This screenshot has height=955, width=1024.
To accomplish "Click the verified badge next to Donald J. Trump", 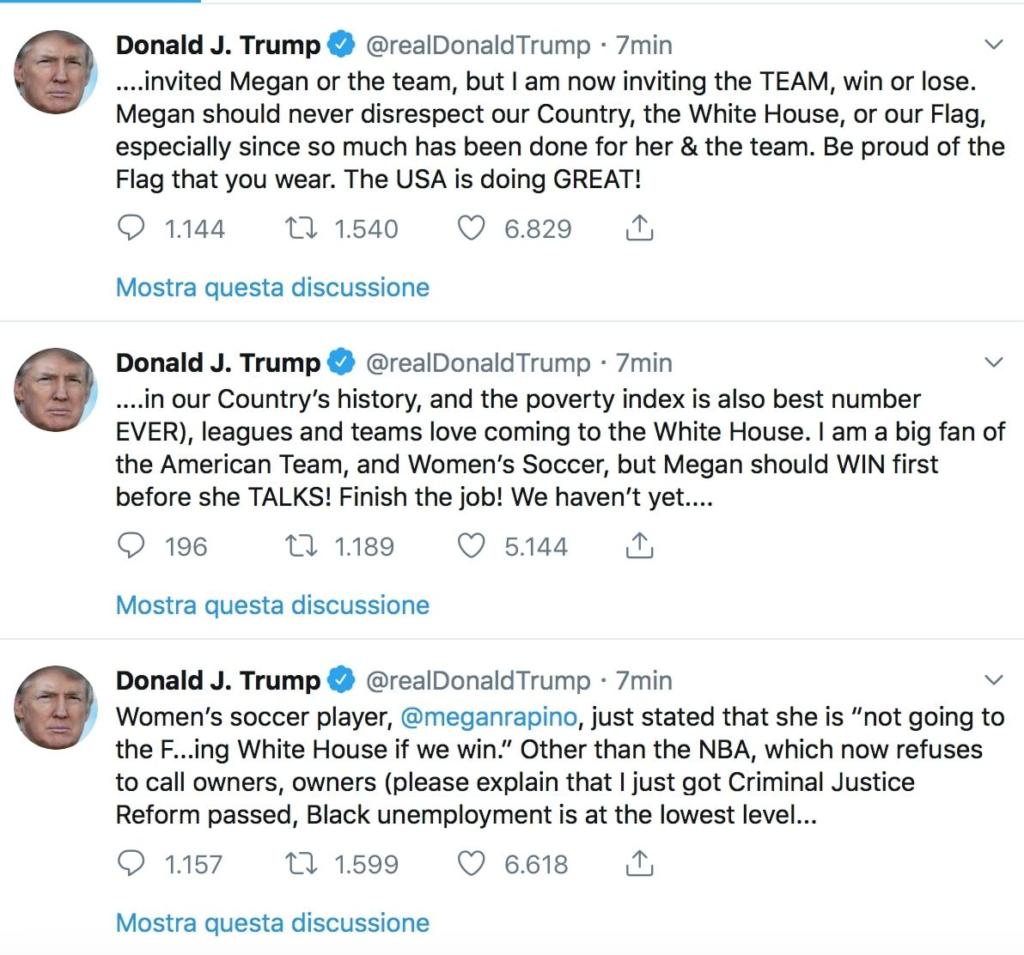I will click(x=341, y=44).
